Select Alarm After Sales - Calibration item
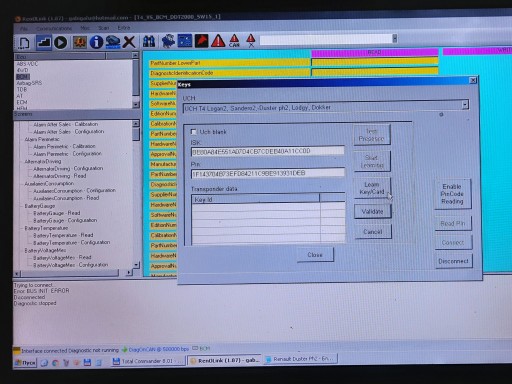512x384 pixels. coord(66,124)
